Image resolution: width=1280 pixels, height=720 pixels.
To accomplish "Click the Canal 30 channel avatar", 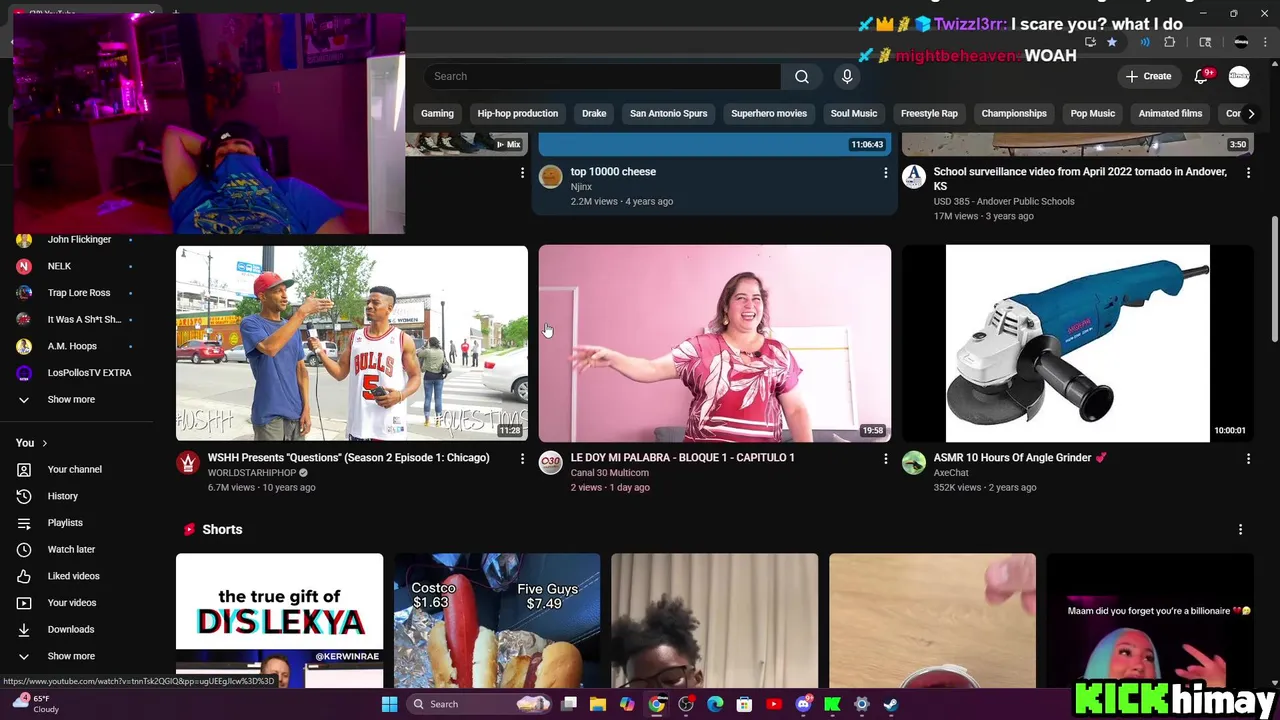I will point(551,462).
